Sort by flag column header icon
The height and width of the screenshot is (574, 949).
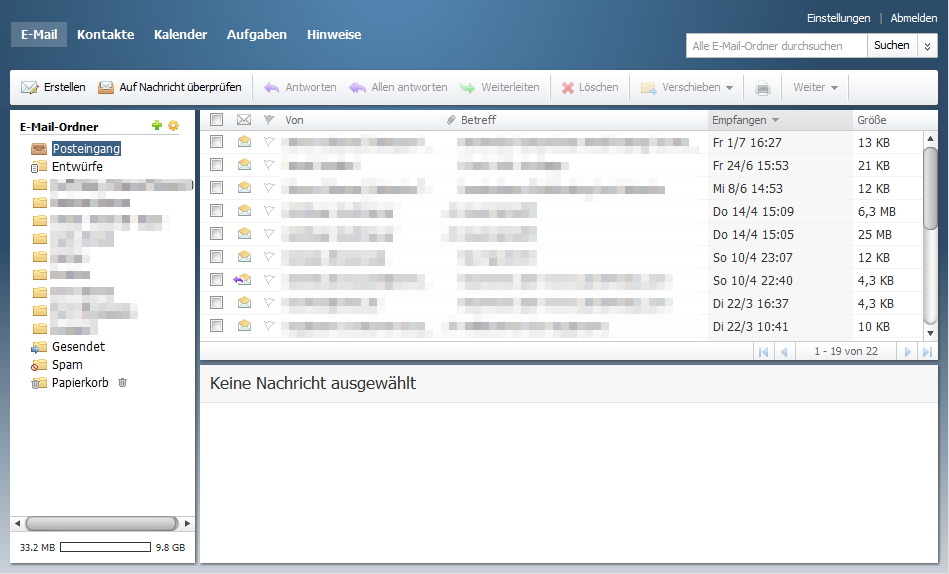coord(268,120)
